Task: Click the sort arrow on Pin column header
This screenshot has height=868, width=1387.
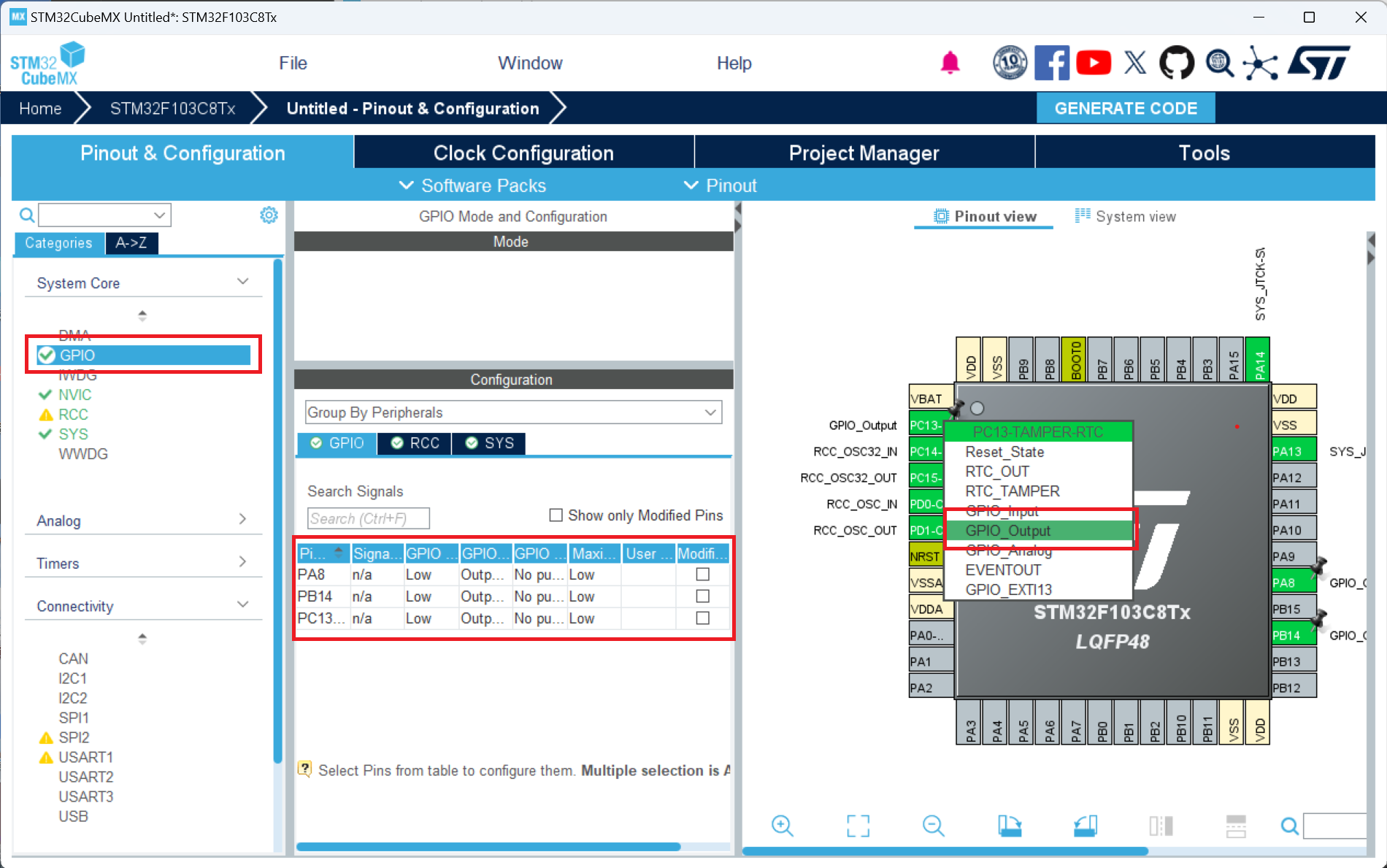Action: (x=338, y=551)
